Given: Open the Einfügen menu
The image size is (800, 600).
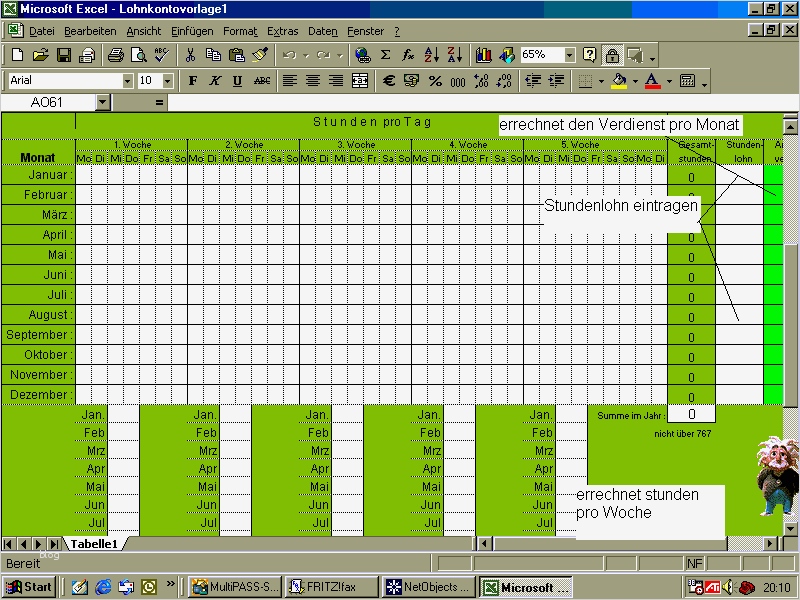Looking at the screenshot, I should click(192, 32).
